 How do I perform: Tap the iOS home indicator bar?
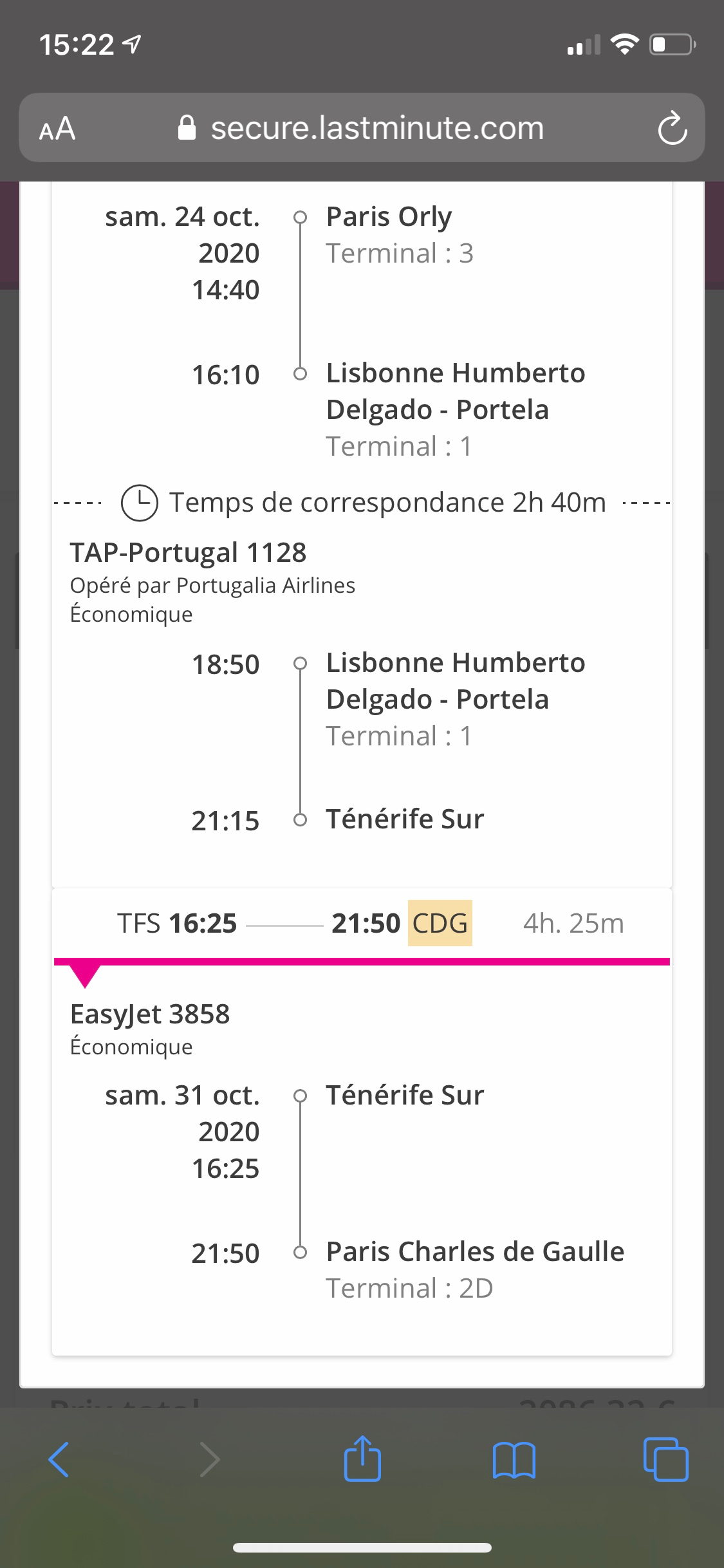click(362, 1547)
